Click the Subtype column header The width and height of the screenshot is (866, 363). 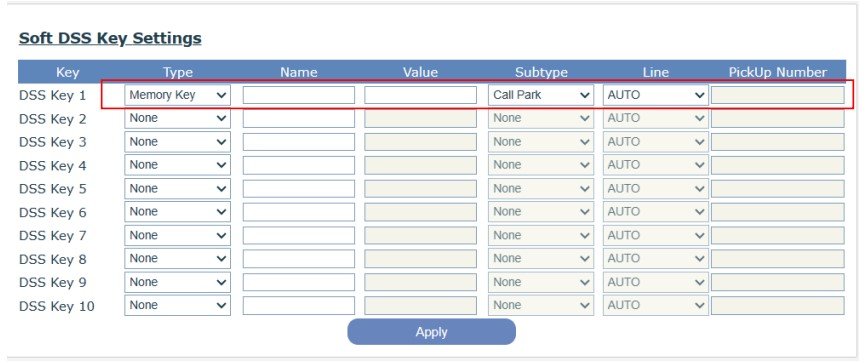tap(541, 72)
